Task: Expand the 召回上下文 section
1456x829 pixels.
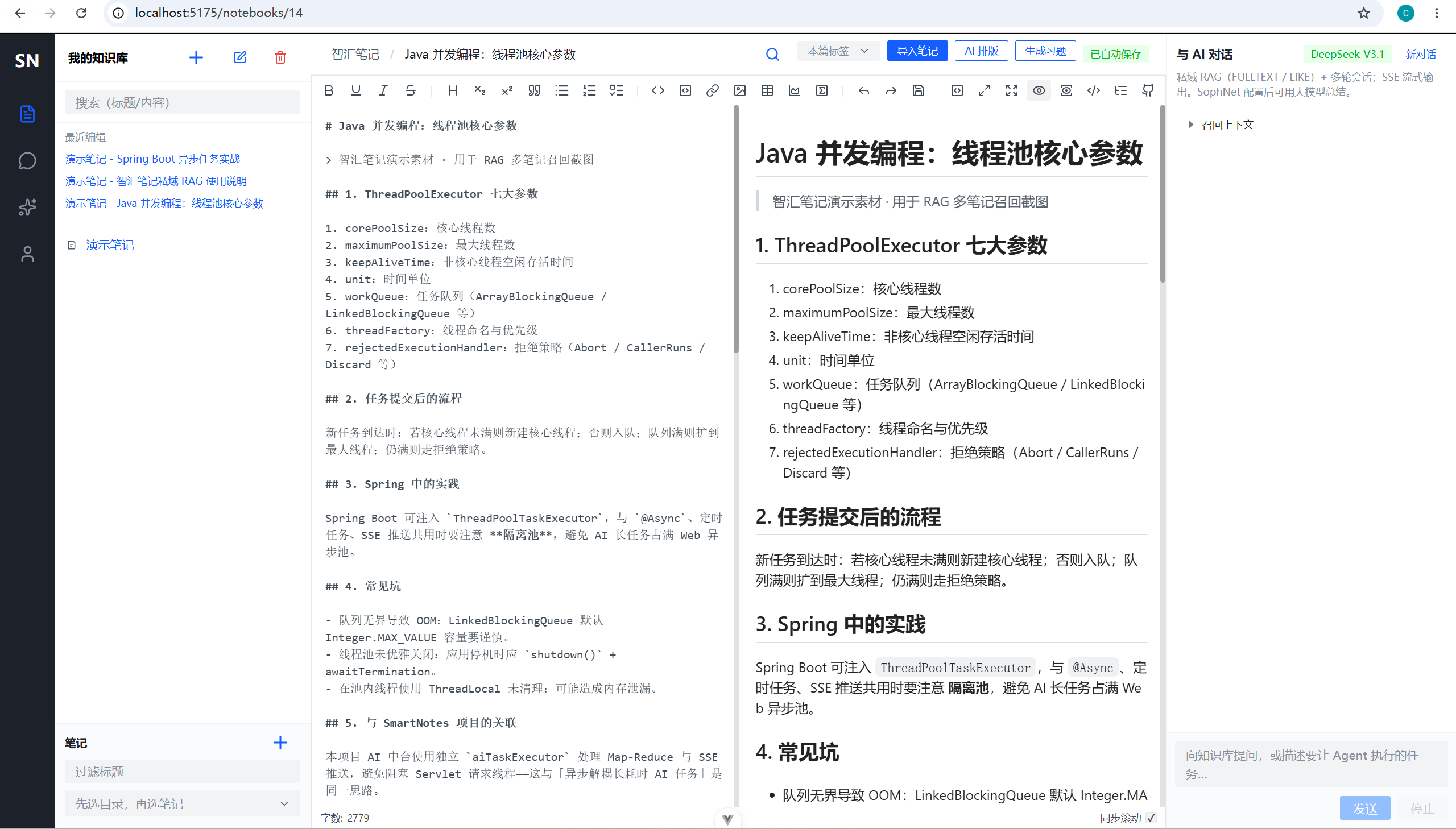Action: [1221, 125]
